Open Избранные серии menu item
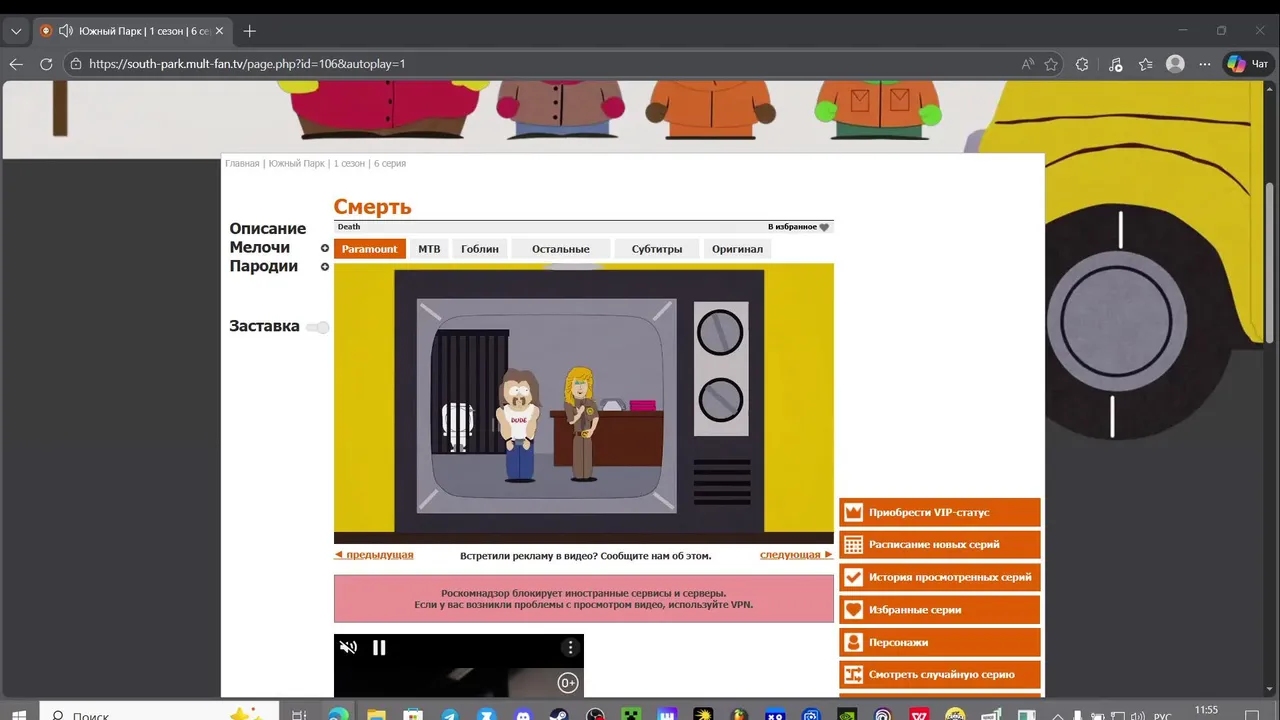The height and width of the screenshot is (720, 1280). (x=940, y=610)
